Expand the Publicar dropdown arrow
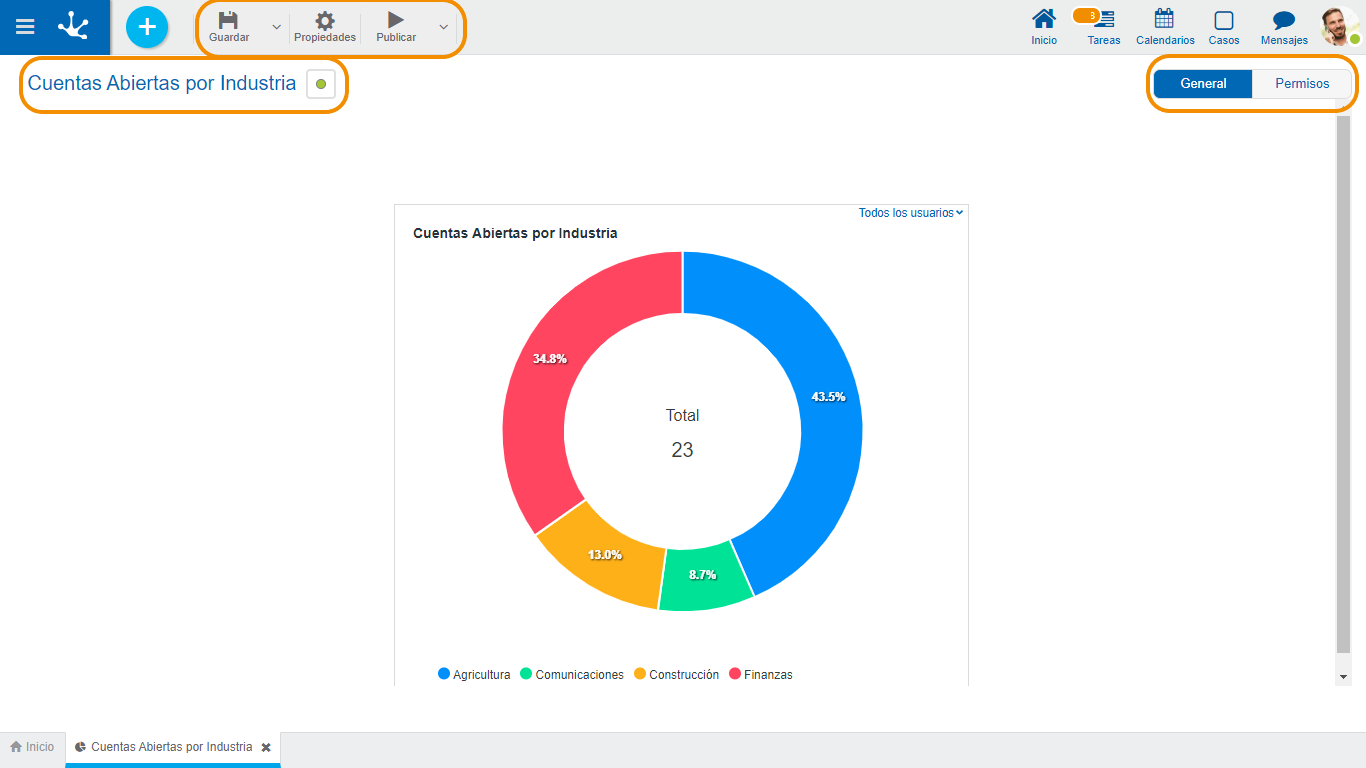The image size is (1366, 768). pyautogui.click(x=443, y=27)
